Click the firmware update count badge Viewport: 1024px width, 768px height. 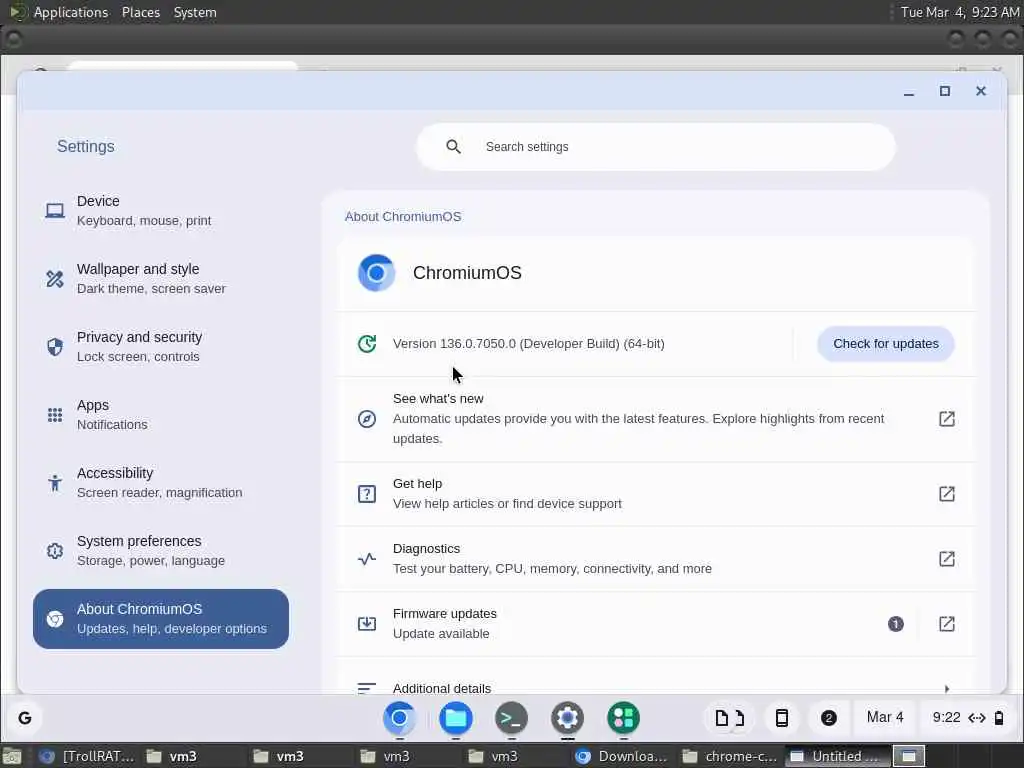pos(895,624)
